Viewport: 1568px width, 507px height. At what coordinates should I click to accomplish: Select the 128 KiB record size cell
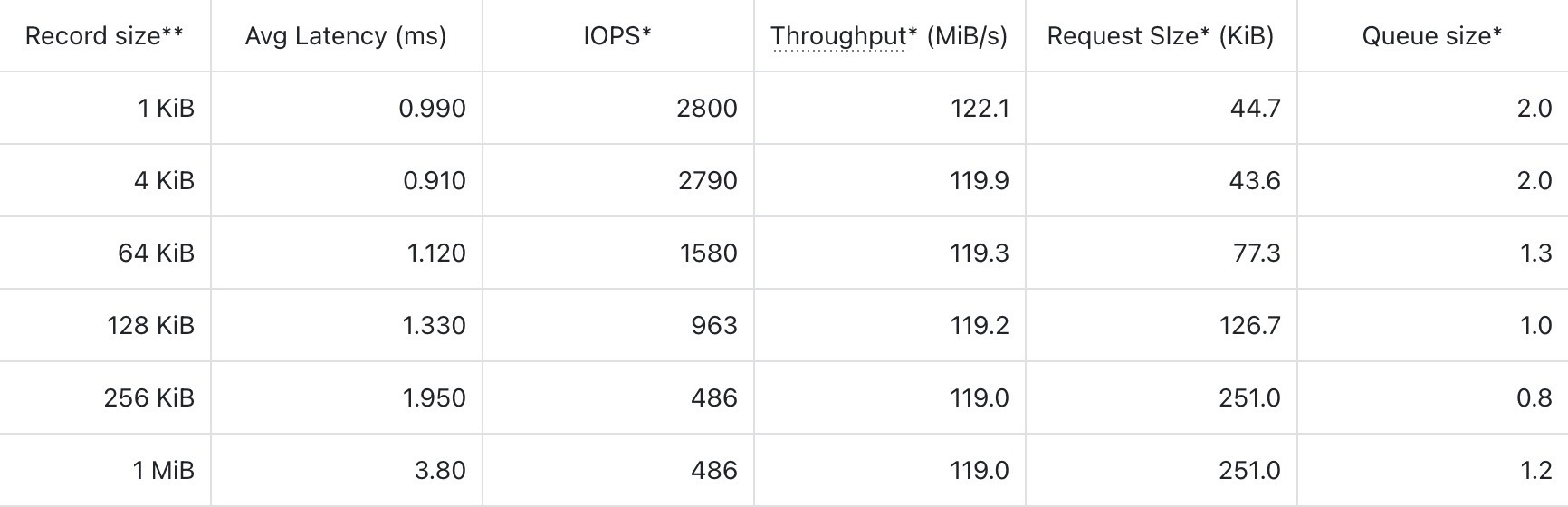[150, 326]
